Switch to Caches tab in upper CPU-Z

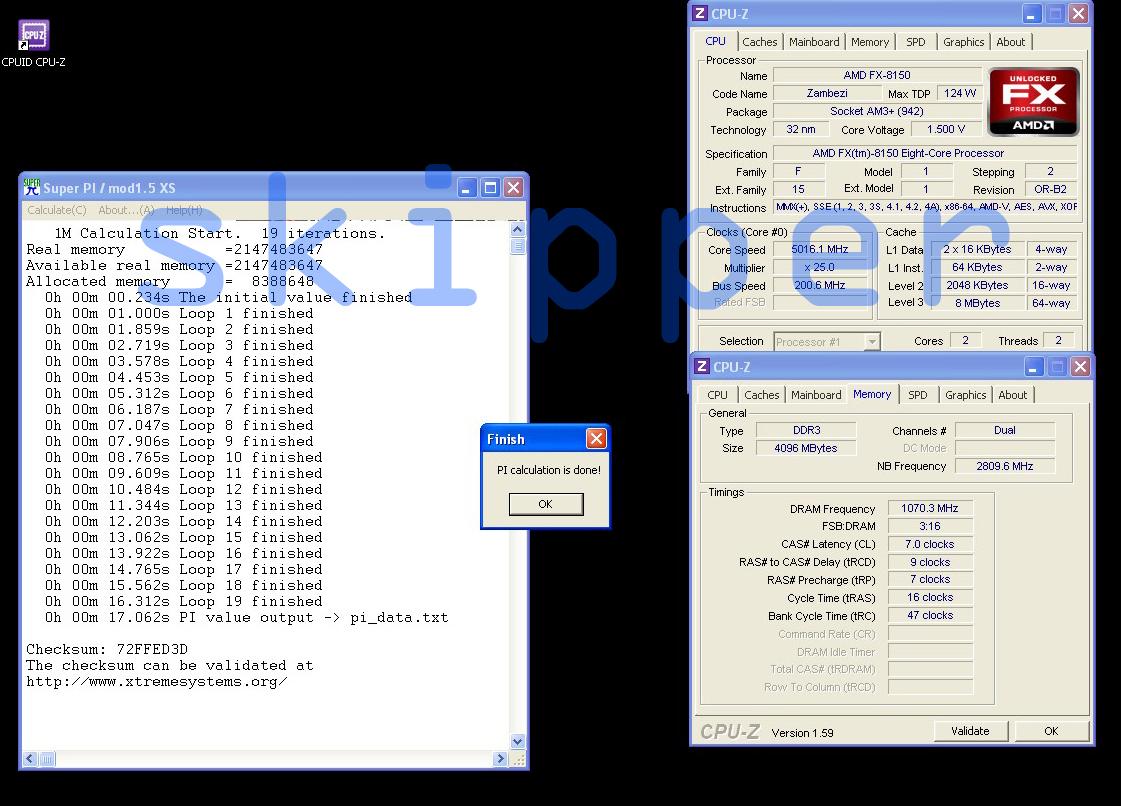pos(759,42)
